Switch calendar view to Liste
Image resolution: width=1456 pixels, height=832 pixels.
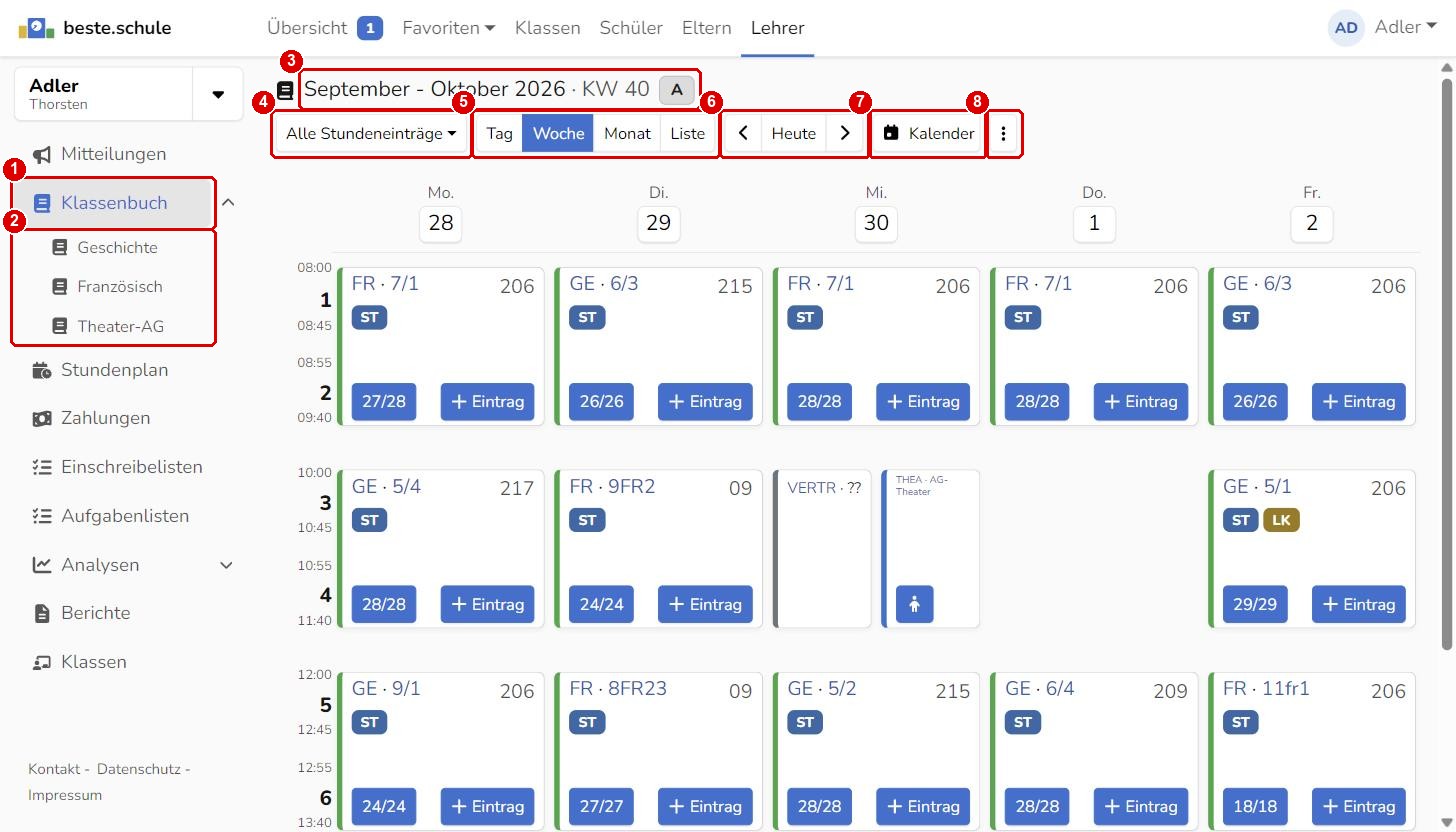[x=687, y=134]
